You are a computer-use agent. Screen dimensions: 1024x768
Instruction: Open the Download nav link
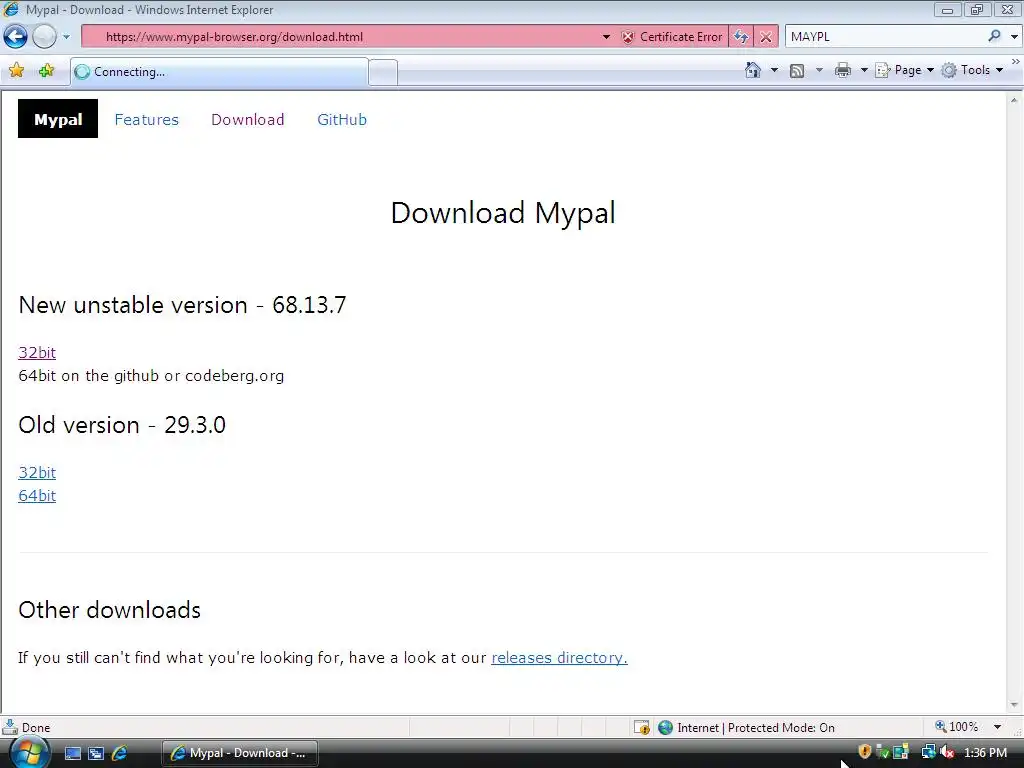(x=248, y=120)
